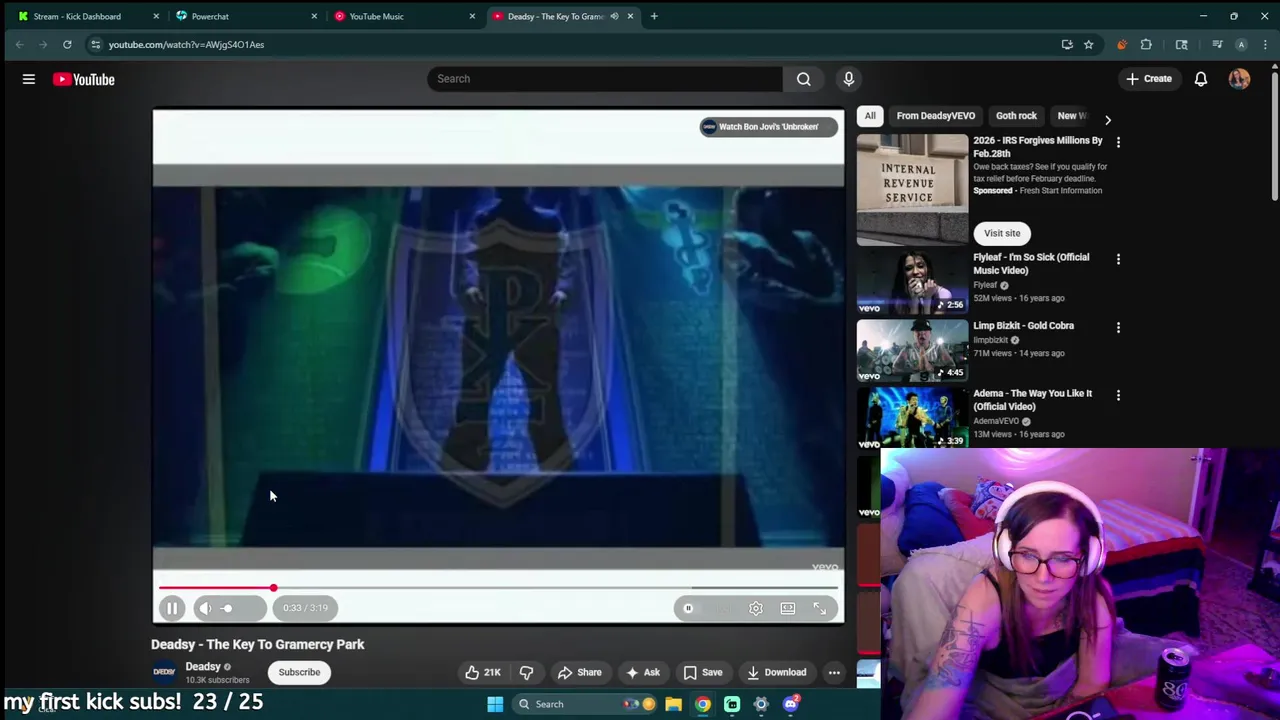This screenshot has height=720, width=1280.
Task: Open options for Flyleaf - I'm So Sick
Action: [x=1118, y=259]
